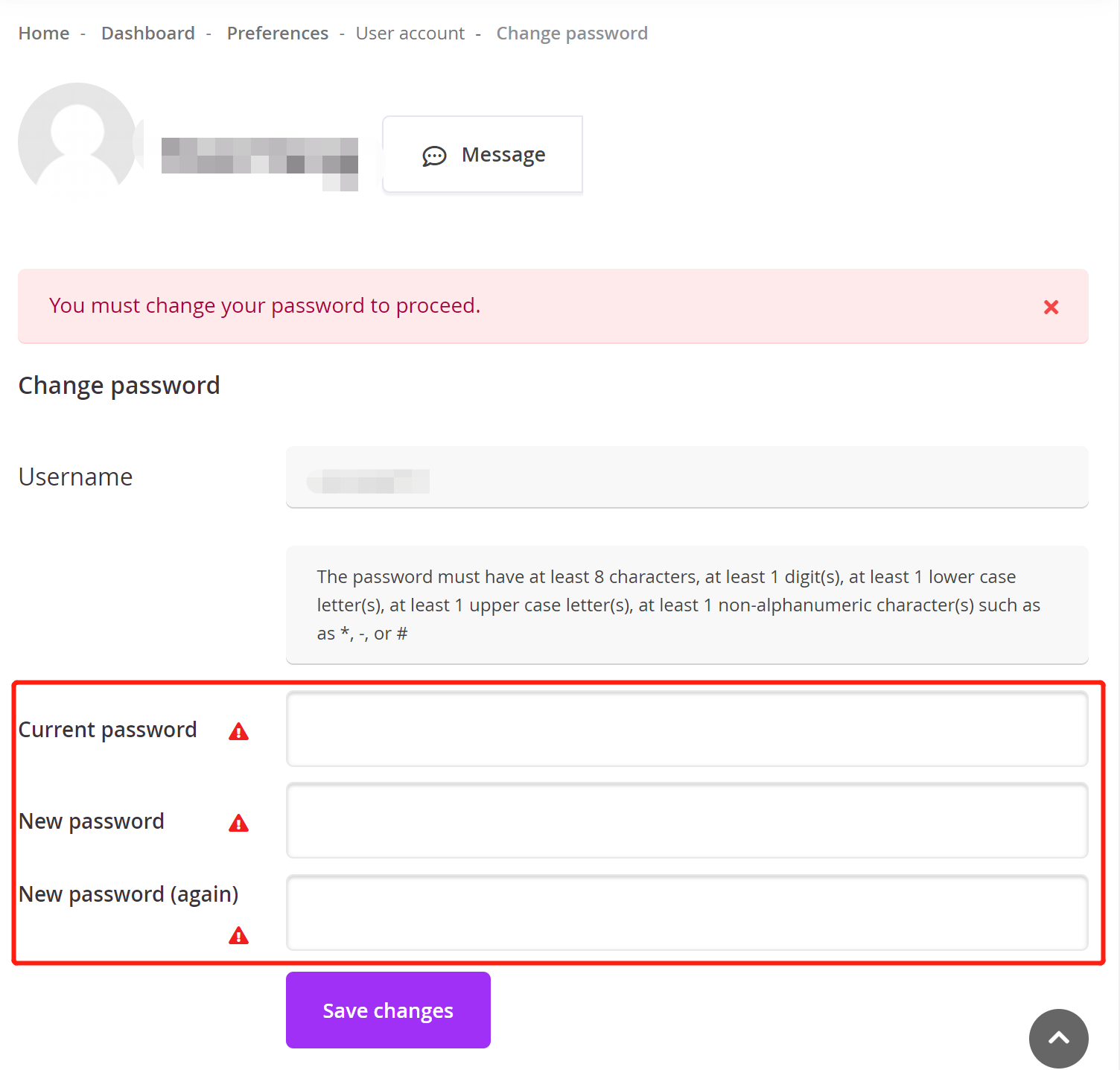Open the Dashboard breadcrumb link
Screen dimensions: 1120x1070
coord(148,34)
